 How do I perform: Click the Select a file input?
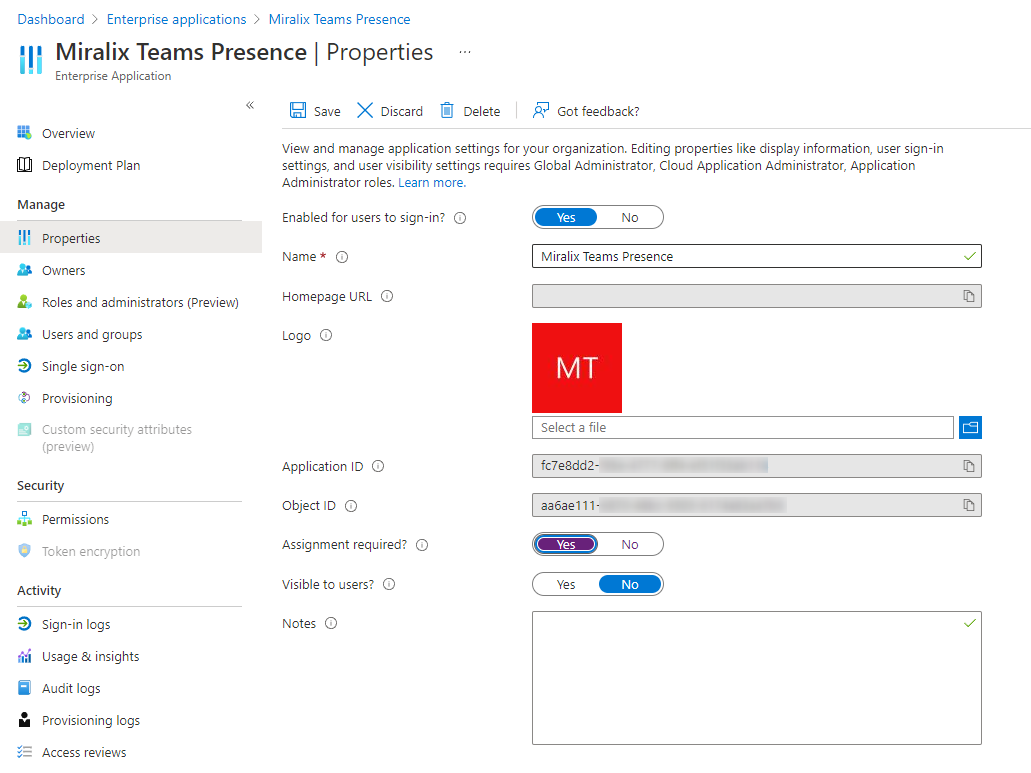point(742,427)
